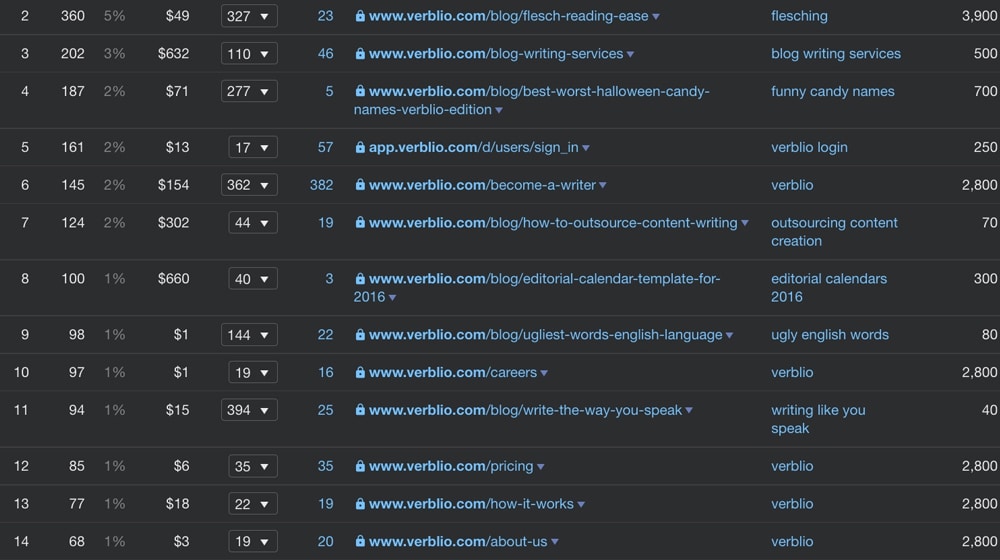Open the 394 keywords dropdown
This screenshot has width=1000, height=560.
point(249,410)
